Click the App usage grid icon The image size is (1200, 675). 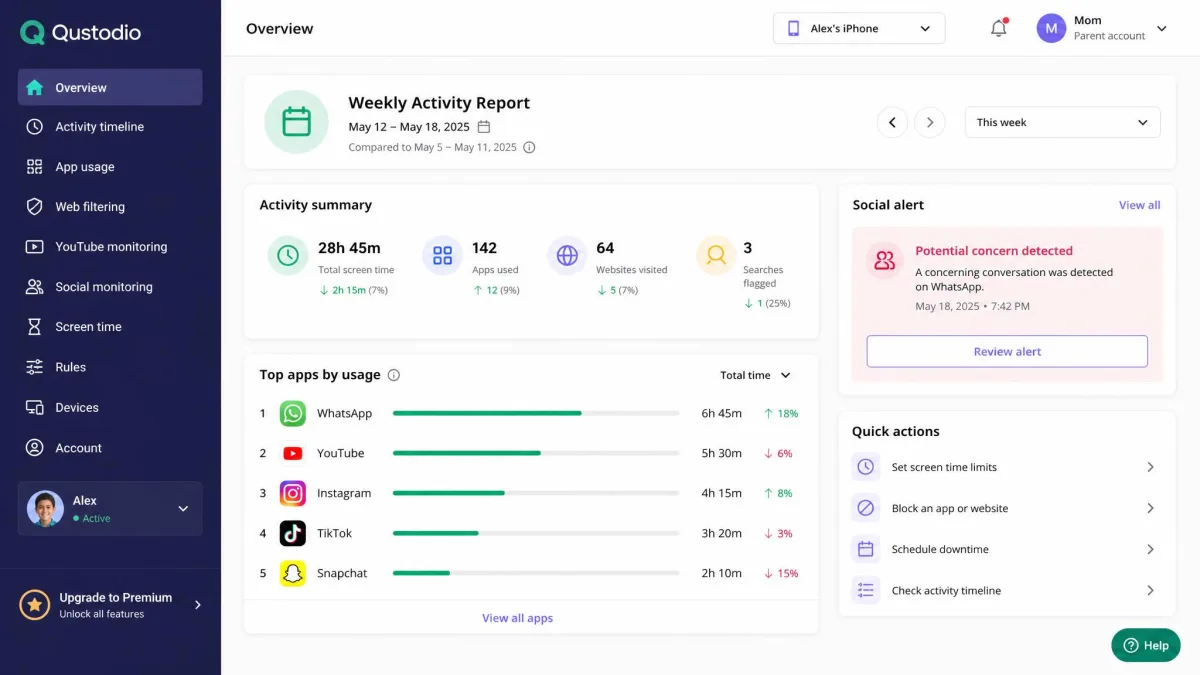(34, 167)
